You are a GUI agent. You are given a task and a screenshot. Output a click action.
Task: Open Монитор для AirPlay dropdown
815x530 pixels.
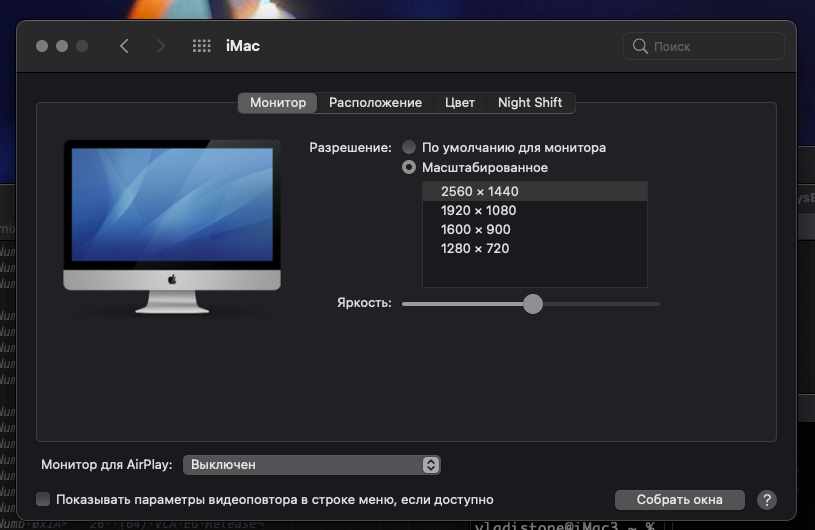pyautogui.click(x=312, y=465)
